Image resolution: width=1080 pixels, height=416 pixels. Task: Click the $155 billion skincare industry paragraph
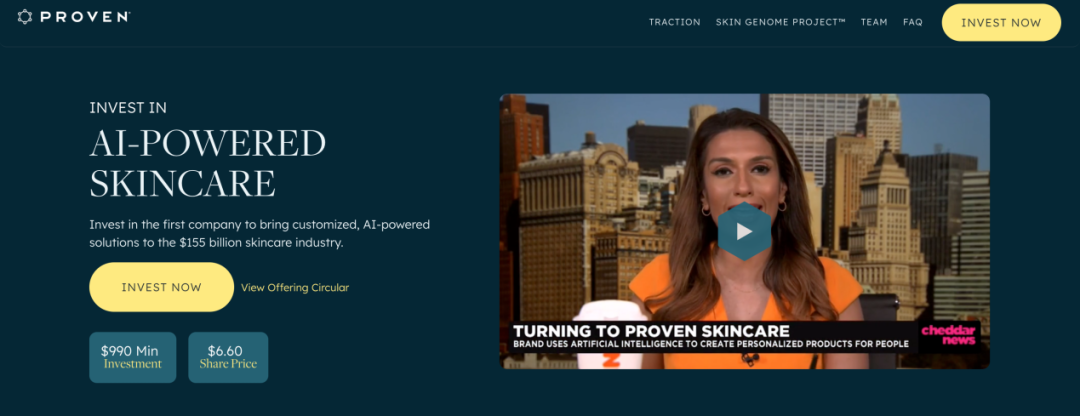click(x=260, y=234)
